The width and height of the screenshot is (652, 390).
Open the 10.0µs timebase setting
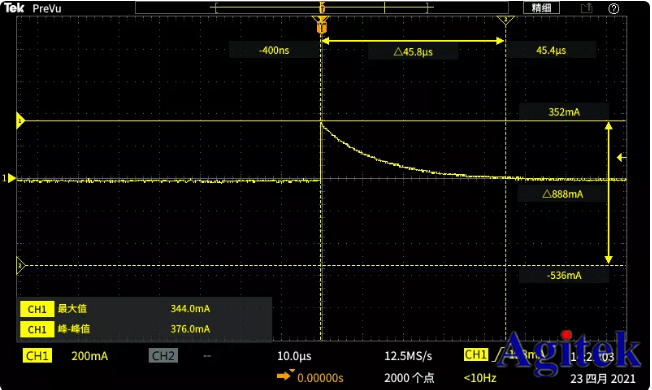pyautogui.click(x=294, y=356)
